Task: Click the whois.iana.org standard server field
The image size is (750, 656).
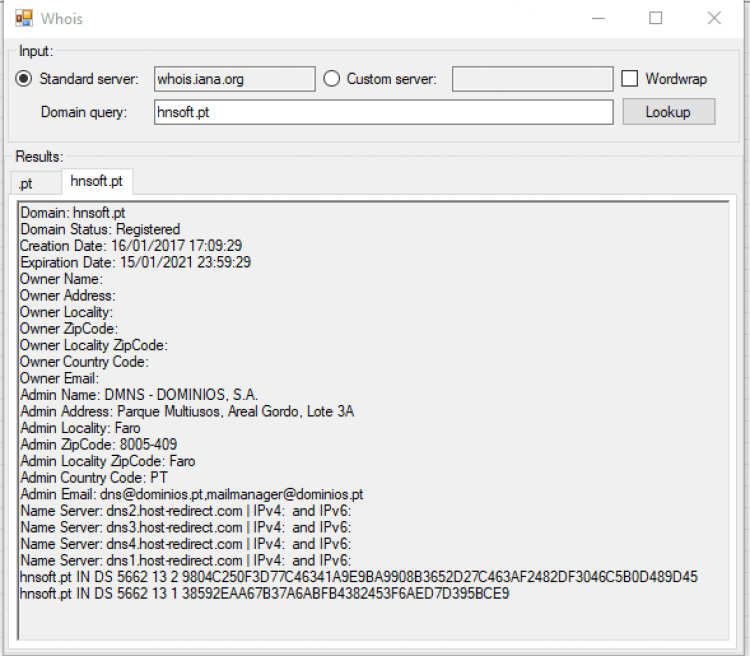Action: click(x=234, y=79)
